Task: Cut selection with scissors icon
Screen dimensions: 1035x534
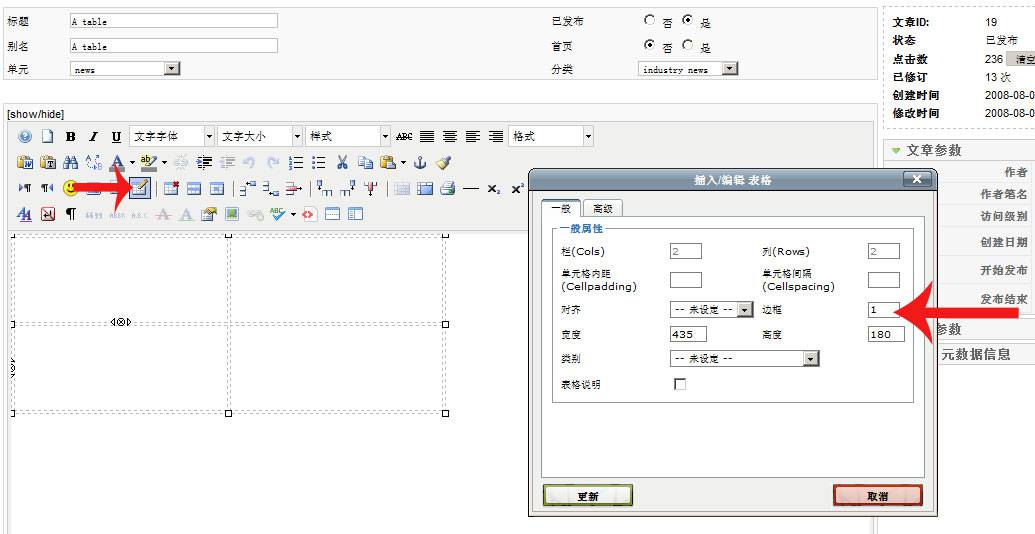Action: [342, 162]
